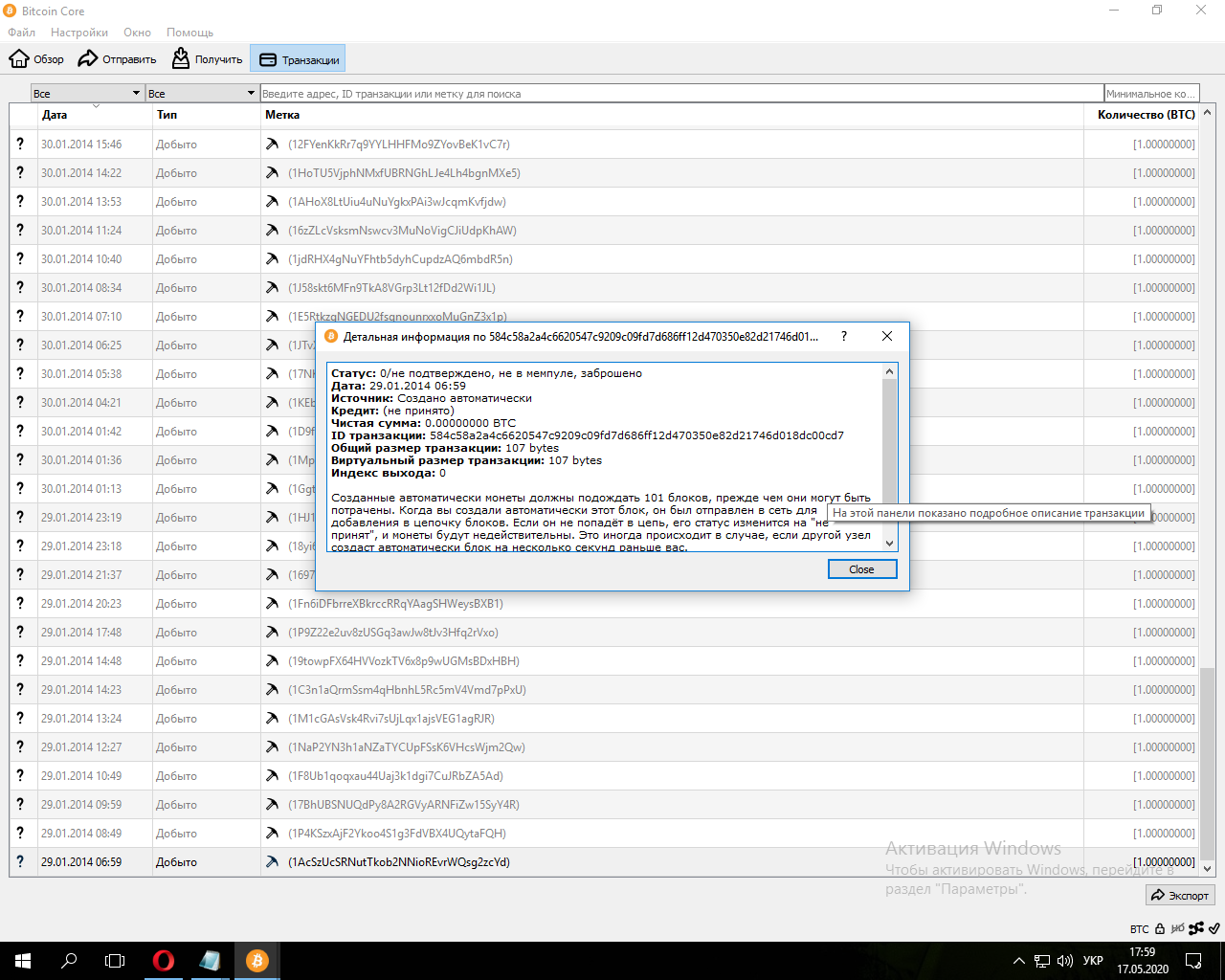The height and width of the screenshot is (980, 1225).
Task: Click the Экспорт export button
Action: (1181, 895)
